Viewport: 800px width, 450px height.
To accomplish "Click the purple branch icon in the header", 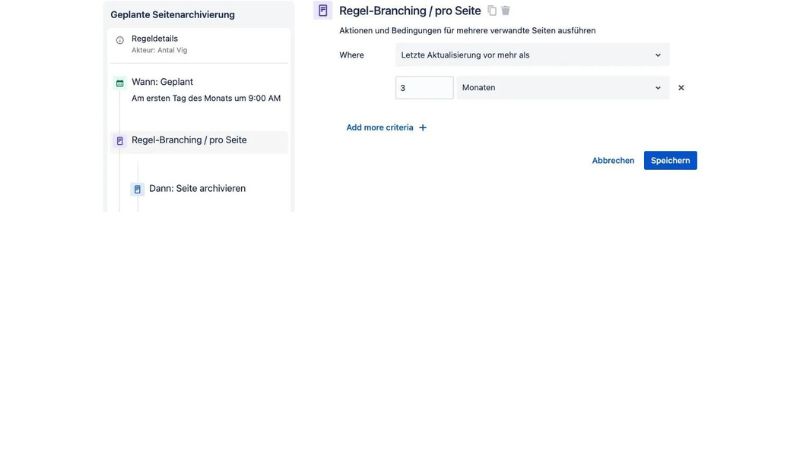I will click(322, 11).
